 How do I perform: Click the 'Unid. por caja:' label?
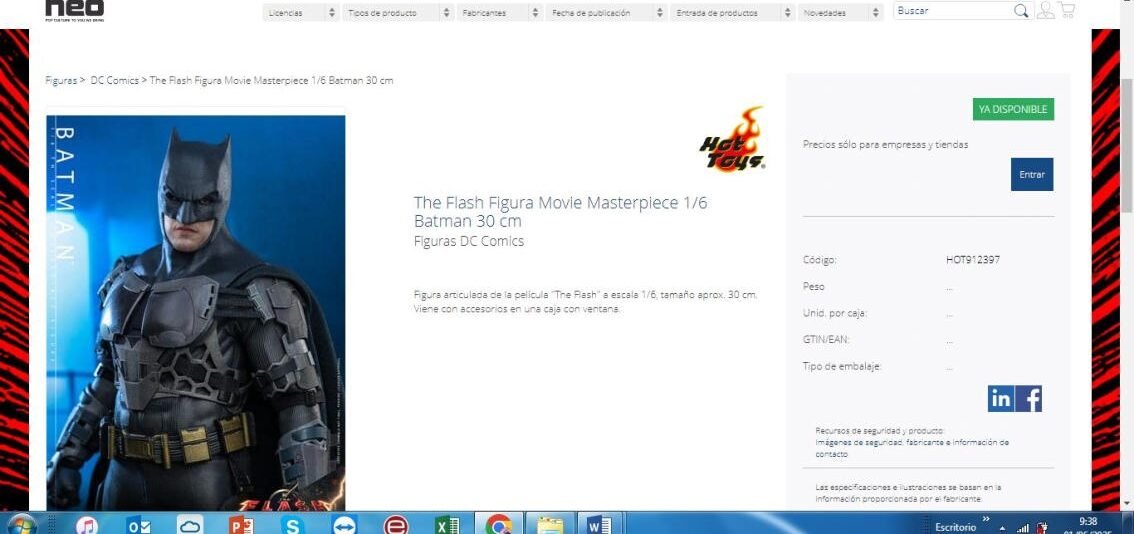(x=835, y=313)
